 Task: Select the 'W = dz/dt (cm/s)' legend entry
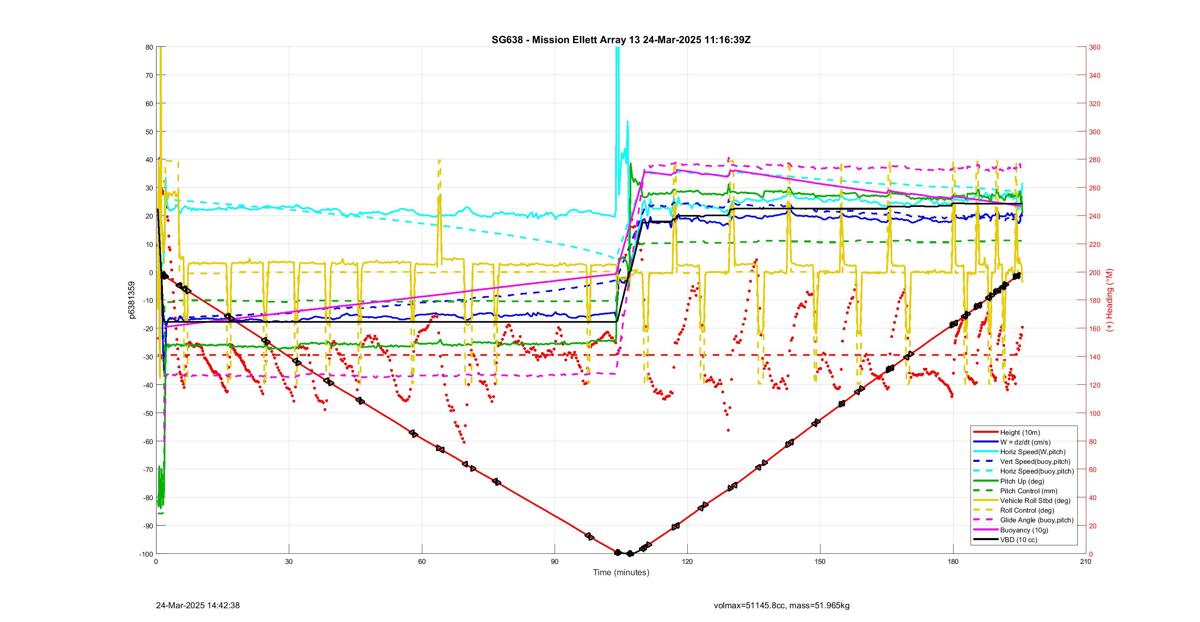tap(1027, 443)
